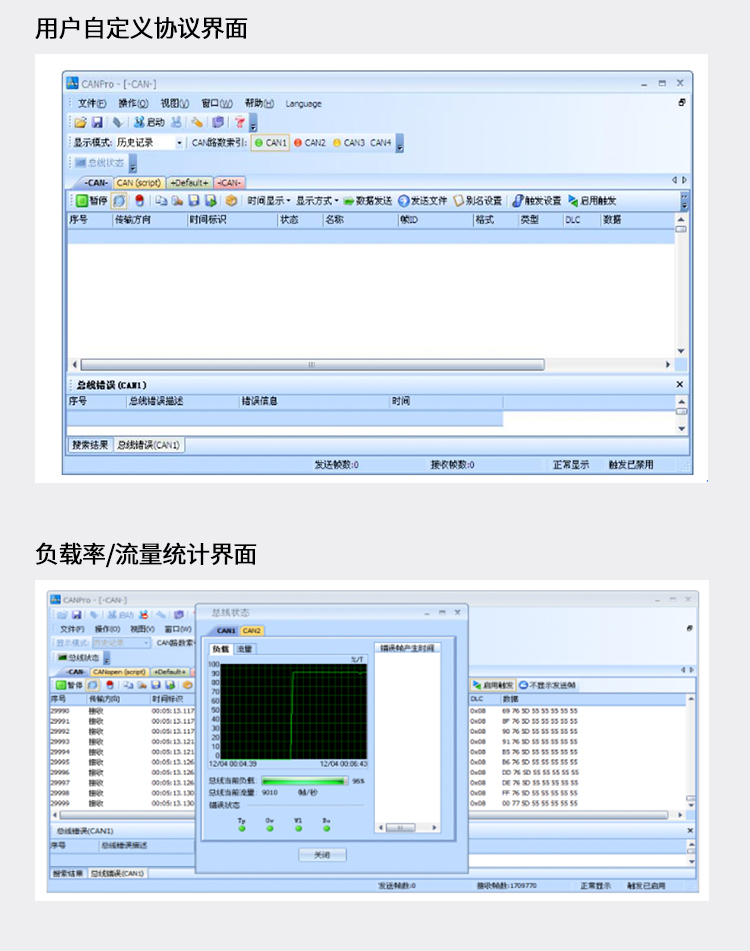The width and height of the screenshot is (750, 951).
Task: Click 帧ID column header
Action: coord(434,220)
